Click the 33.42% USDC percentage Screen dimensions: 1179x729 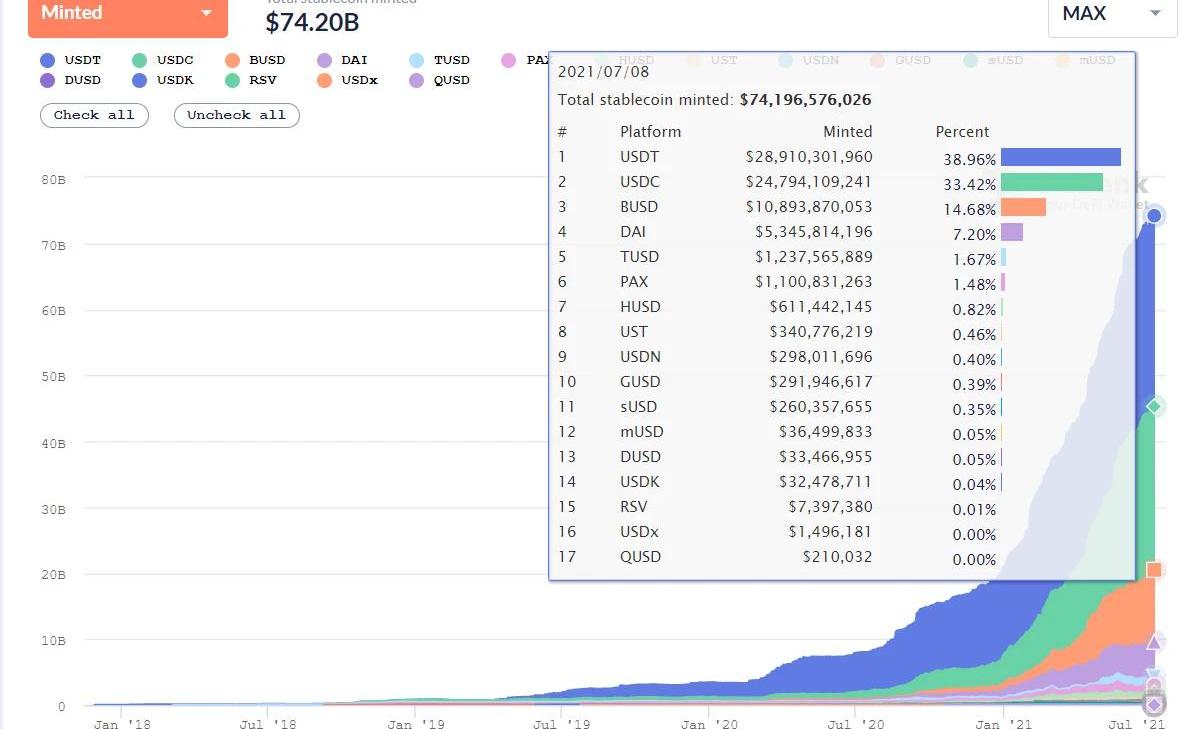970,184
